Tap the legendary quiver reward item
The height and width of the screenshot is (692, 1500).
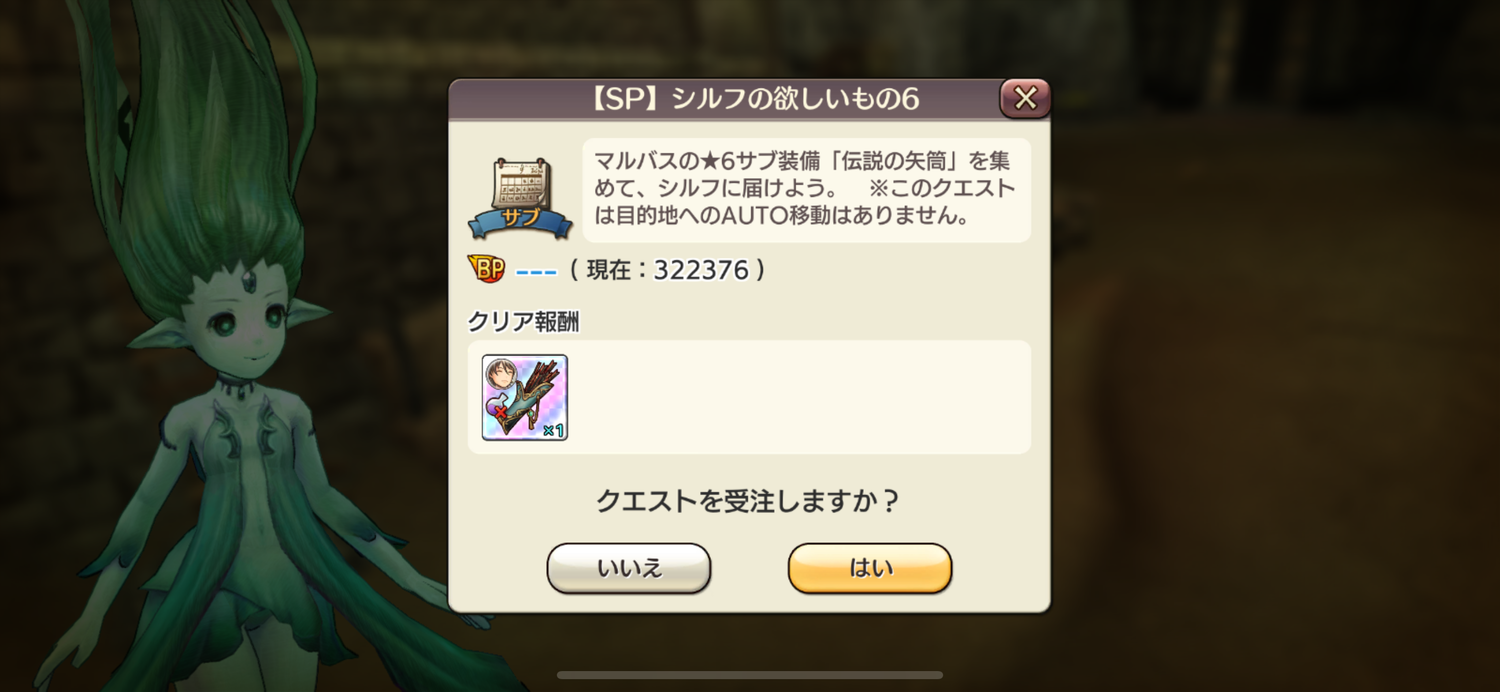(525, 397)
